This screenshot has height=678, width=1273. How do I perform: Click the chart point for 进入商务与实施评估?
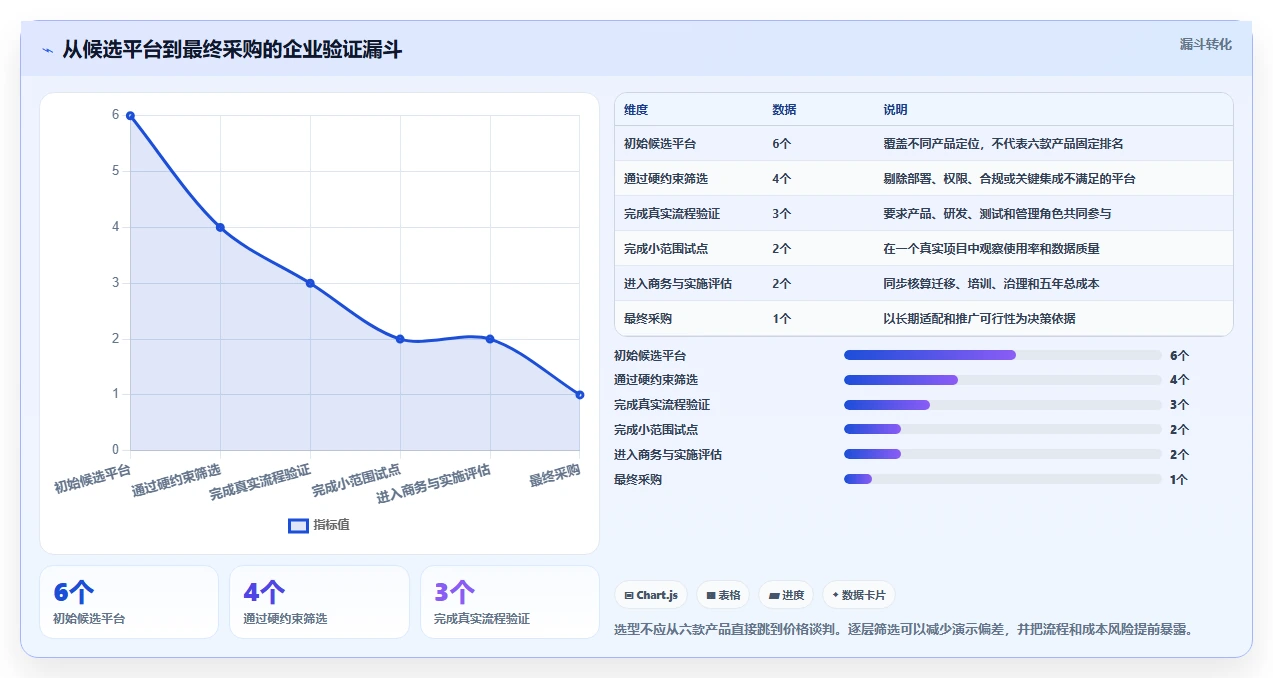[490, 339]
